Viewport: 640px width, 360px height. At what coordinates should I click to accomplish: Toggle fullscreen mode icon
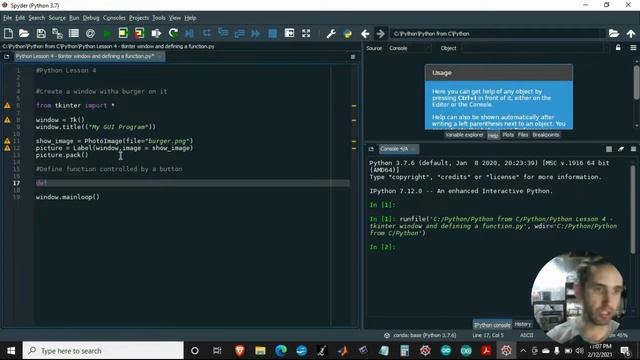pos(306,33)
